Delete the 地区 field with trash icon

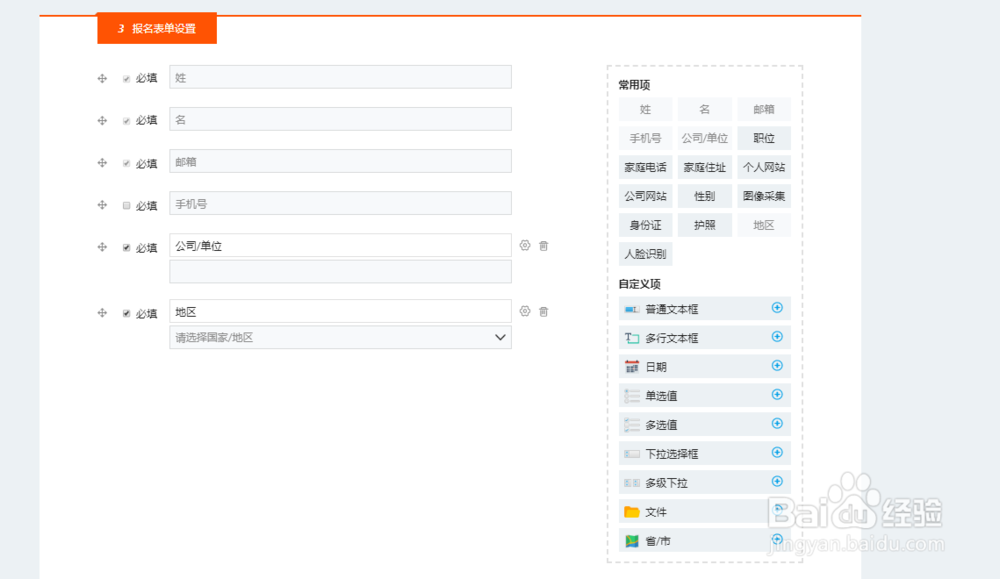pyautogui.click(x=543, y=311)
